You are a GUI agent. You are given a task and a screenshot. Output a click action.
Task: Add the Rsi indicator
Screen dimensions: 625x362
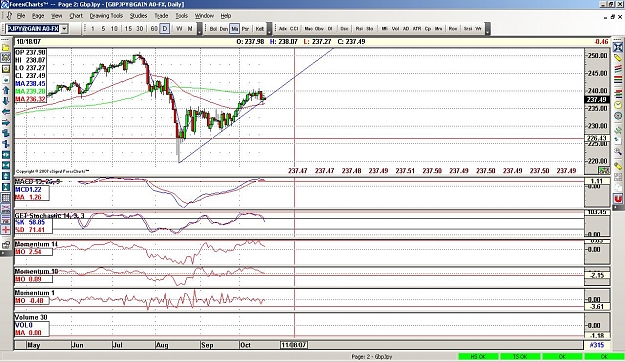click(x=359, y=29)
